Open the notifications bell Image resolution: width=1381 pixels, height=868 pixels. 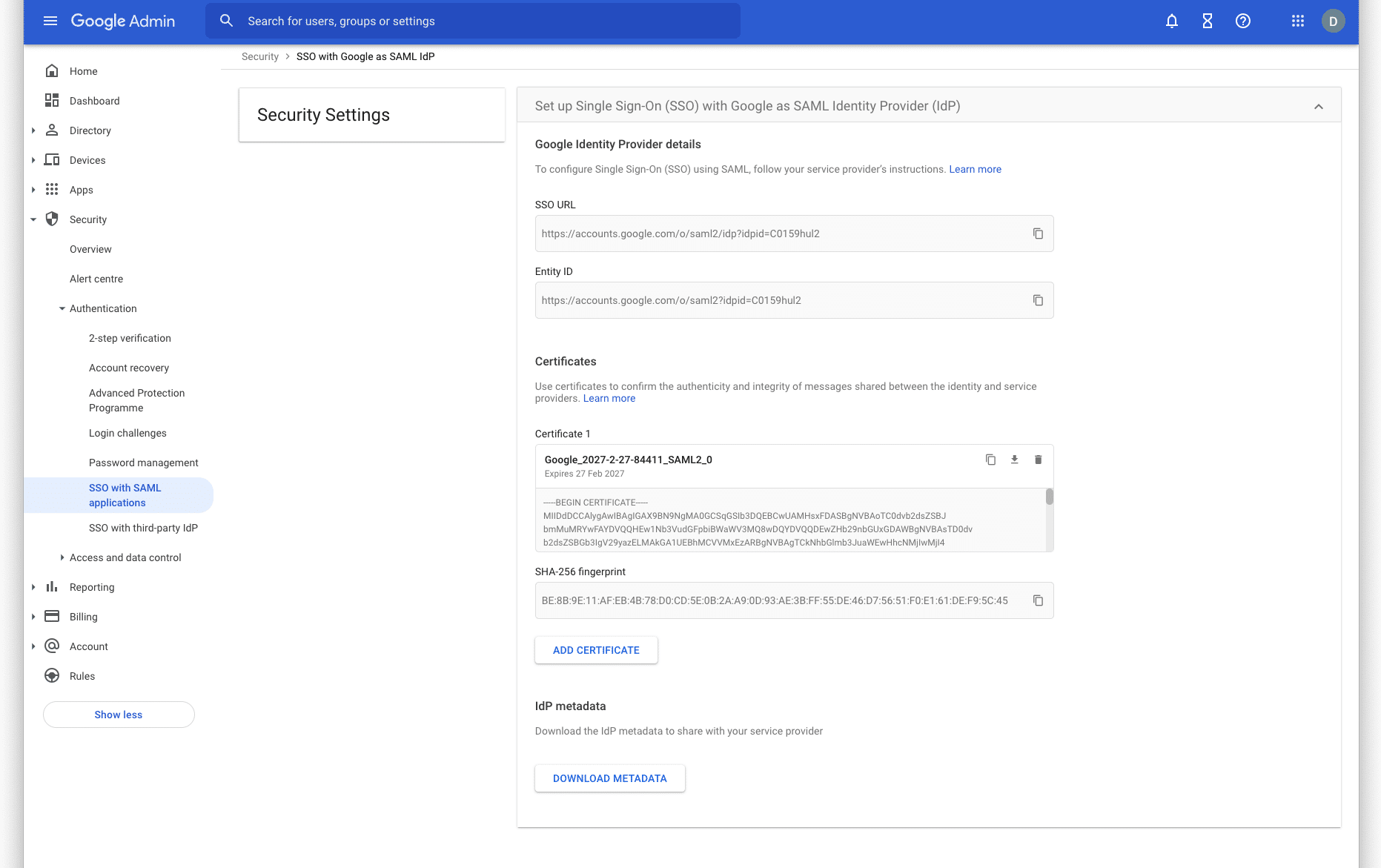coord(1172,21)
